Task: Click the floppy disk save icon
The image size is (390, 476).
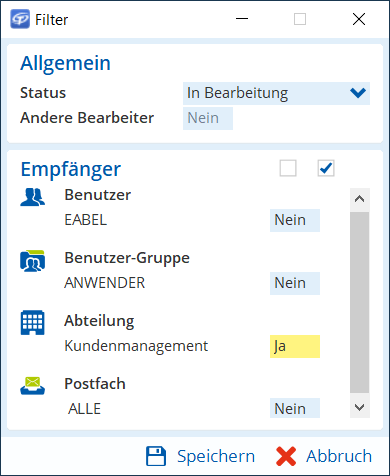Action: tap(156, 456)
